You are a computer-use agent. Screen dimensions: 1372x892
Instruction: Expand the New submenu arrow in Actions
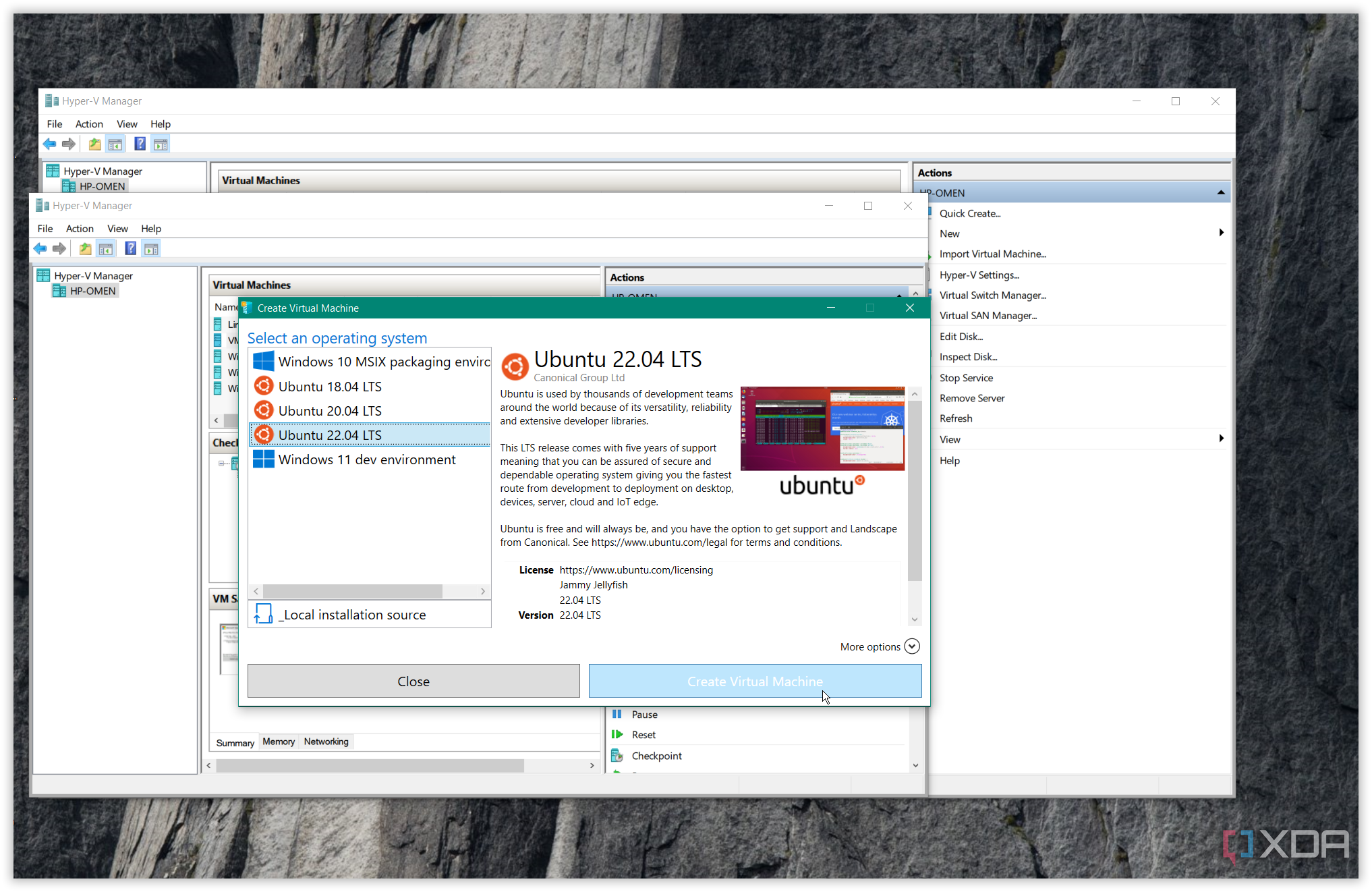click(x=1221, y=233)
